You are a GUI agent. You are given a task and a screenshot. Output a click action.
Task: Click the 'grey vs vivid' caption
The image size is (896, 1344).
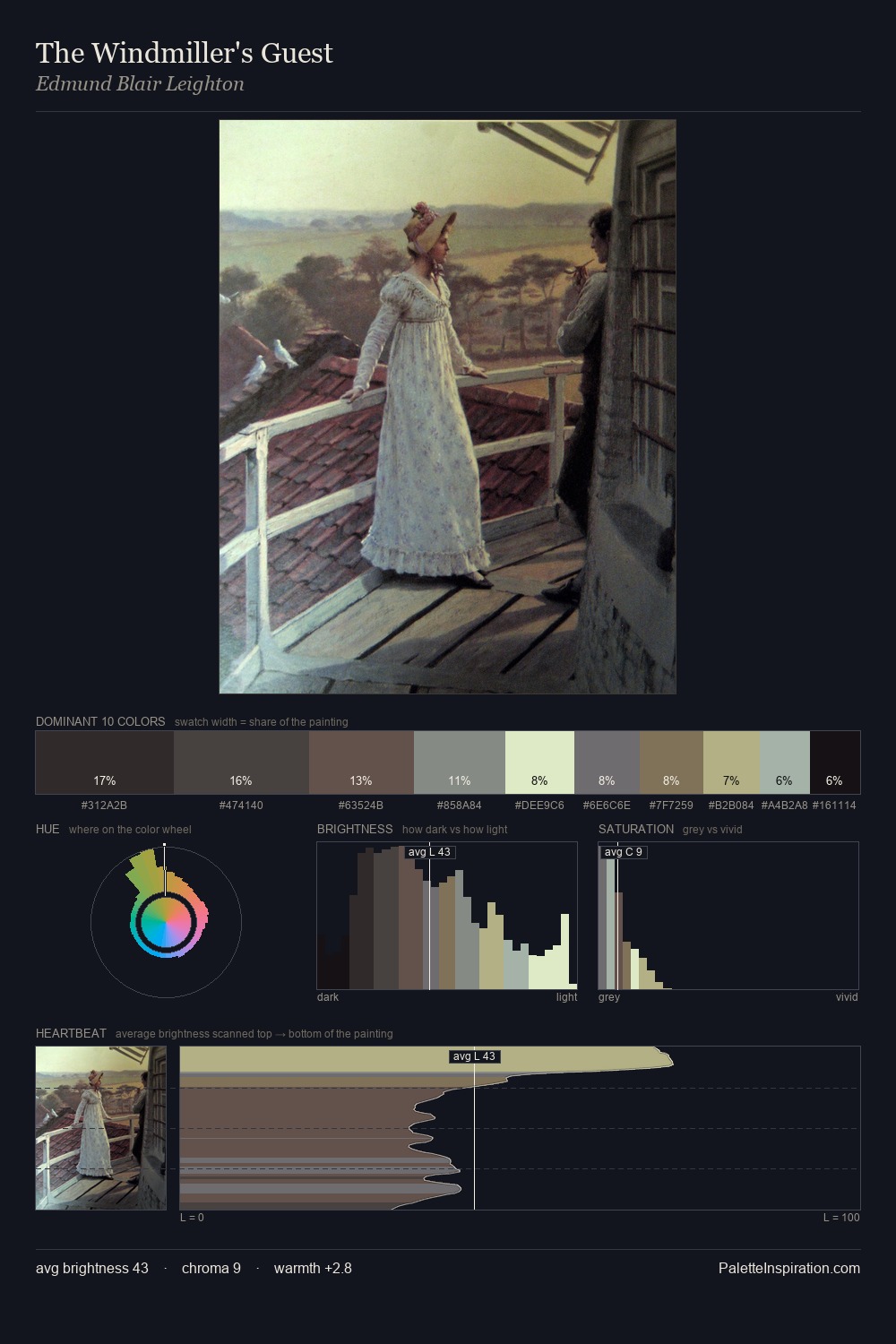click(x=712, y=830)
